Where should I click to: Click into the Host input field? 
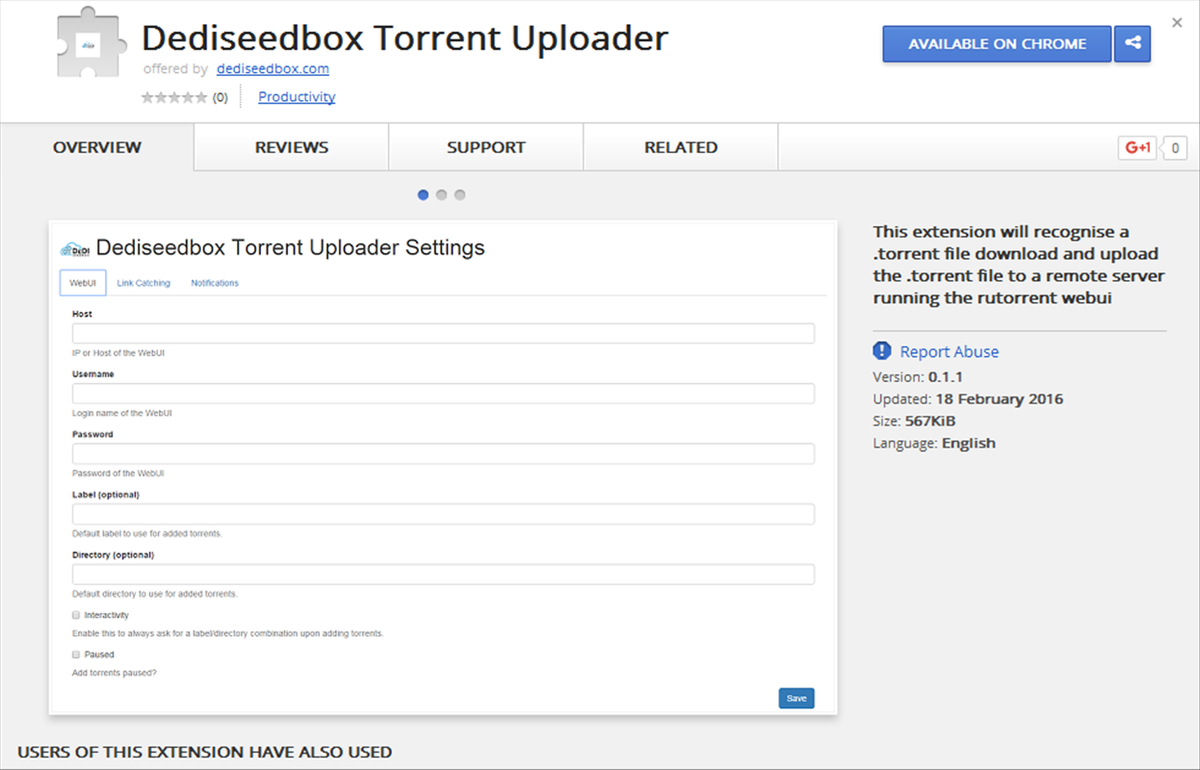[443, 333]
